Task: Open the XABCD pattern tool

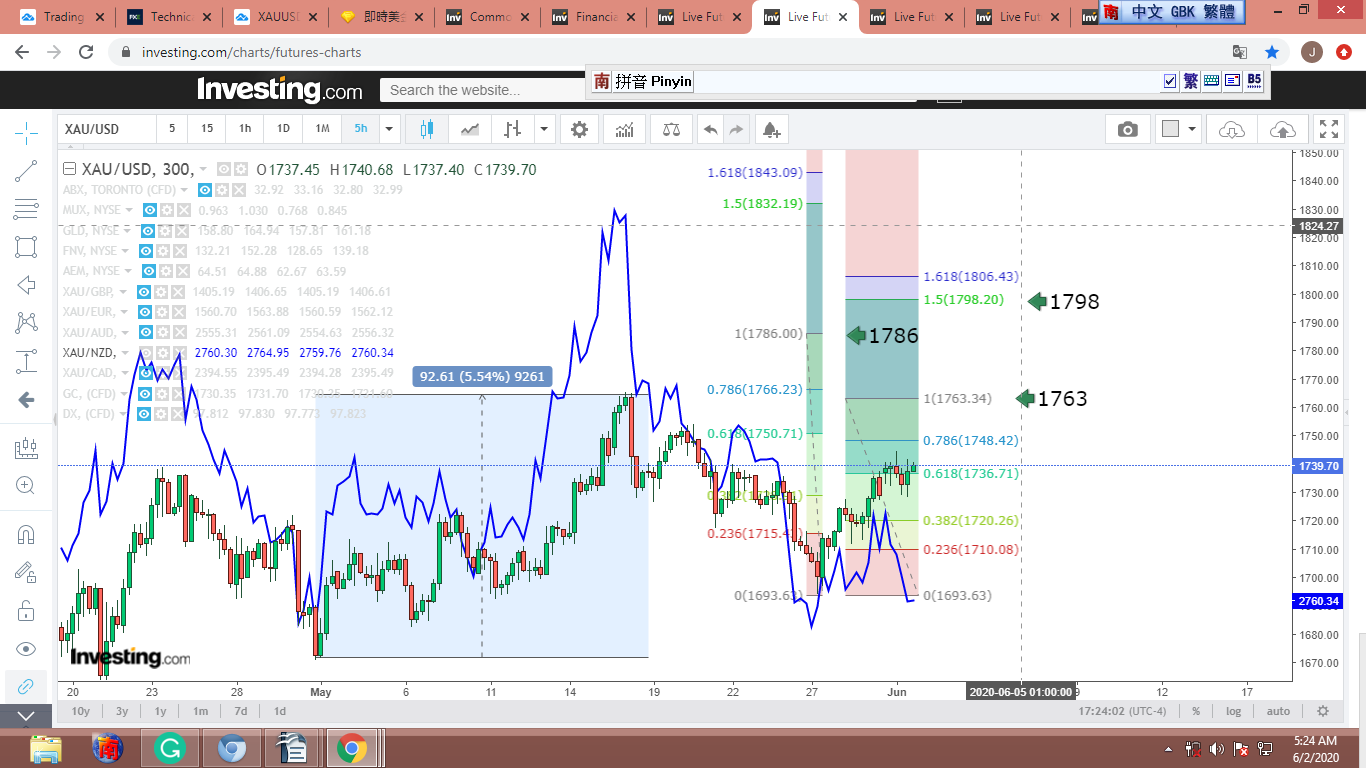Action: tap(26, 323)
